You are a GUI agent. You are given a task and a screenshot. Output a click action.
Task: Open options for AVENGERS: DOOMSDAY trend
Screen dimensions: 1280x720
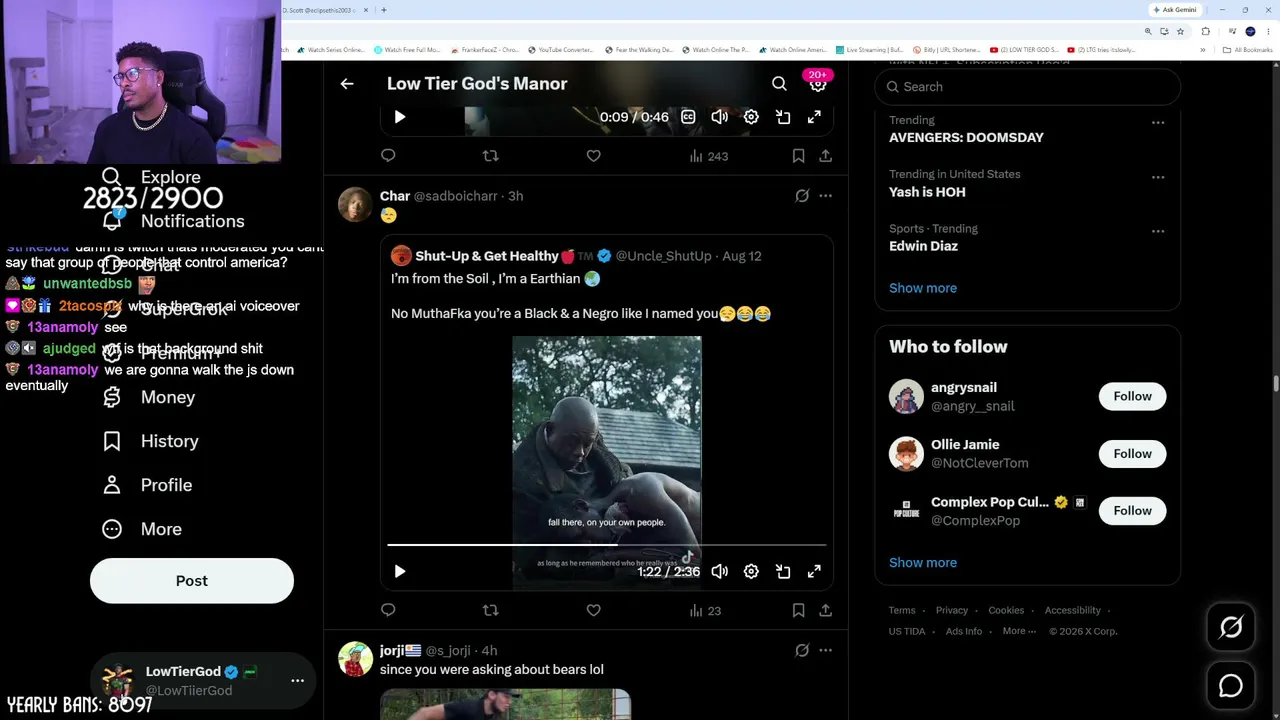click(1158, 123)
